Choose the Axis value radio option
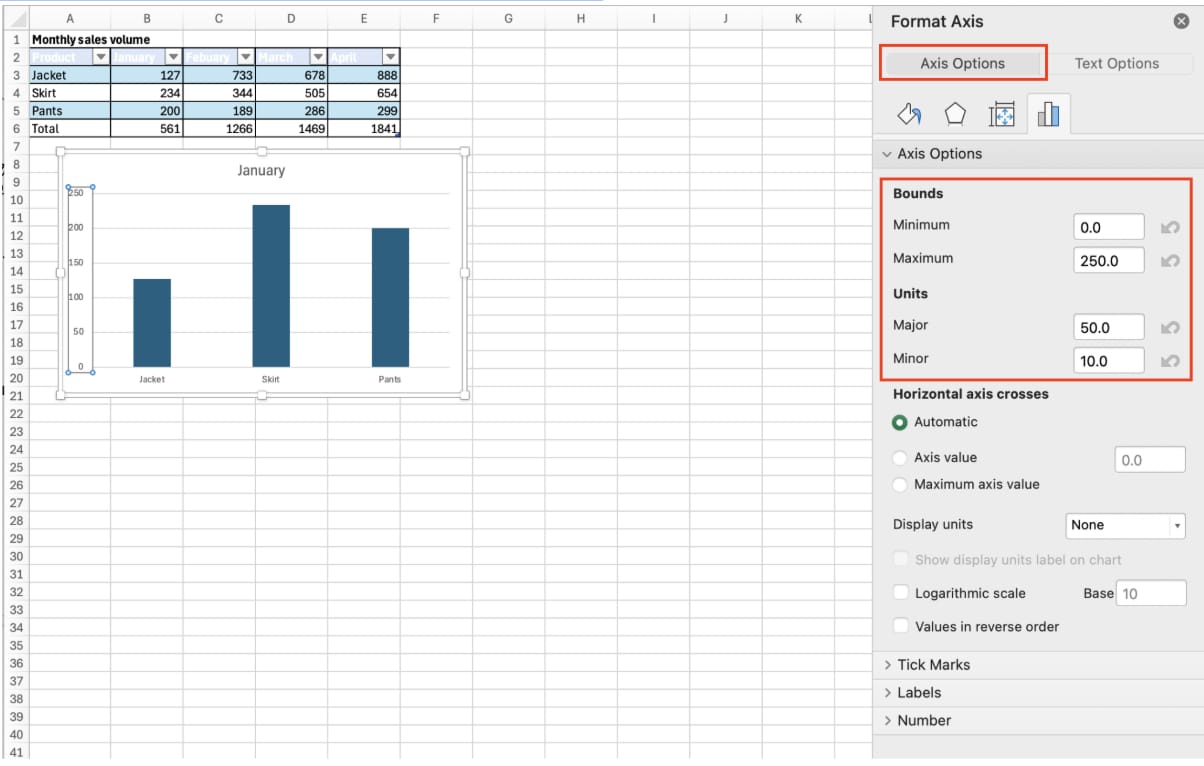Image resolution: width=1204 pixels, height=766 pixels. click(900, 458)
